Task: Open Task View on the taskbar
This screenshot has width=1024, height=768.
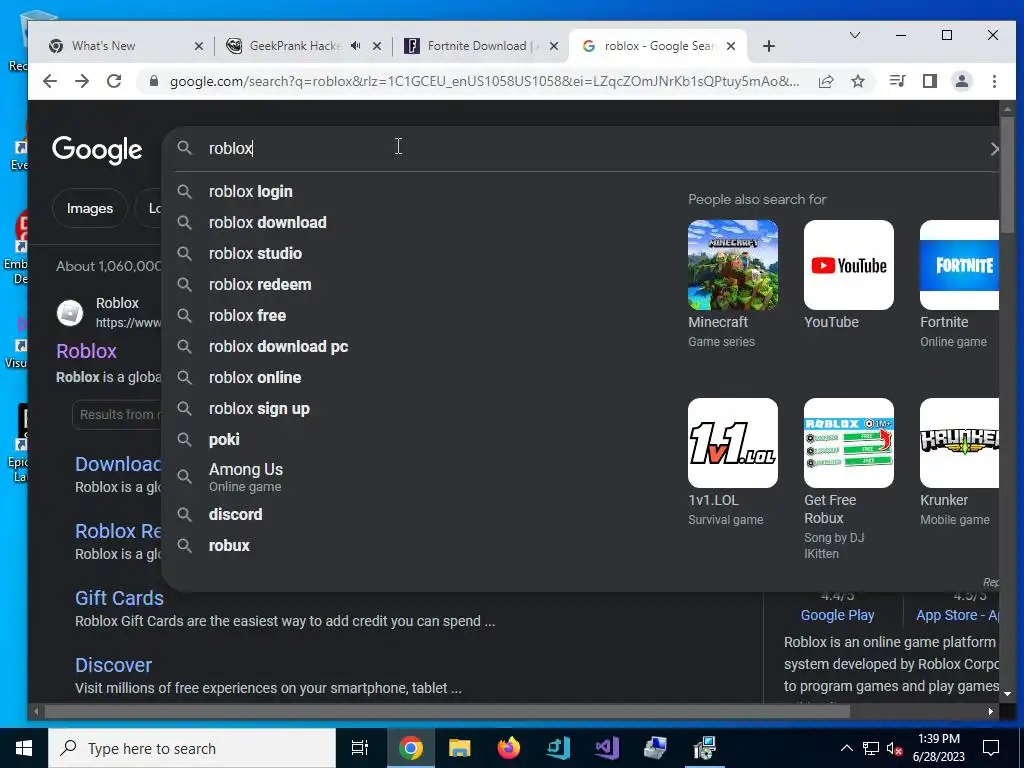Action: [360, 748]
